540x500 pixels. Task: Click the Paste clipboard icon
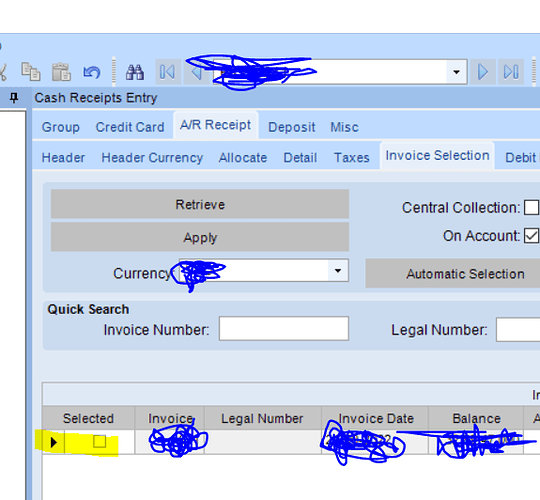point(61,72)
